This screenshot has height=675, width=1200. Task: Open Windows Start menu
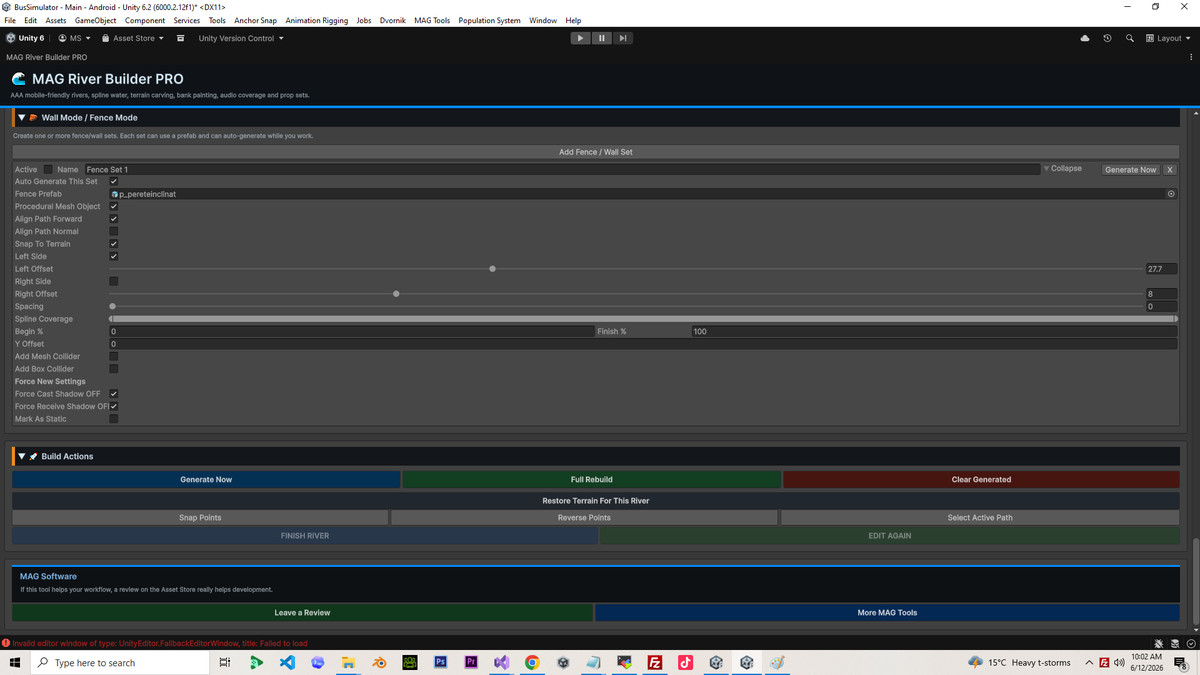point(15,663)
